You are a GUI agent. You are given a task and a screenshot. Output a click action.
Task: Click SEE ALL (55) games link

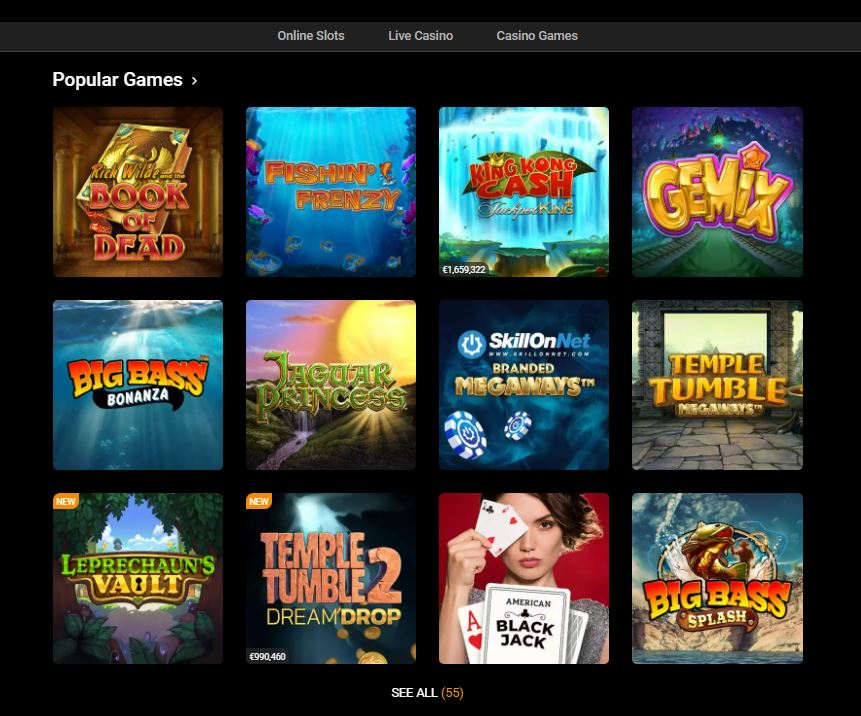pyautogui.click(x=427, y=693)
